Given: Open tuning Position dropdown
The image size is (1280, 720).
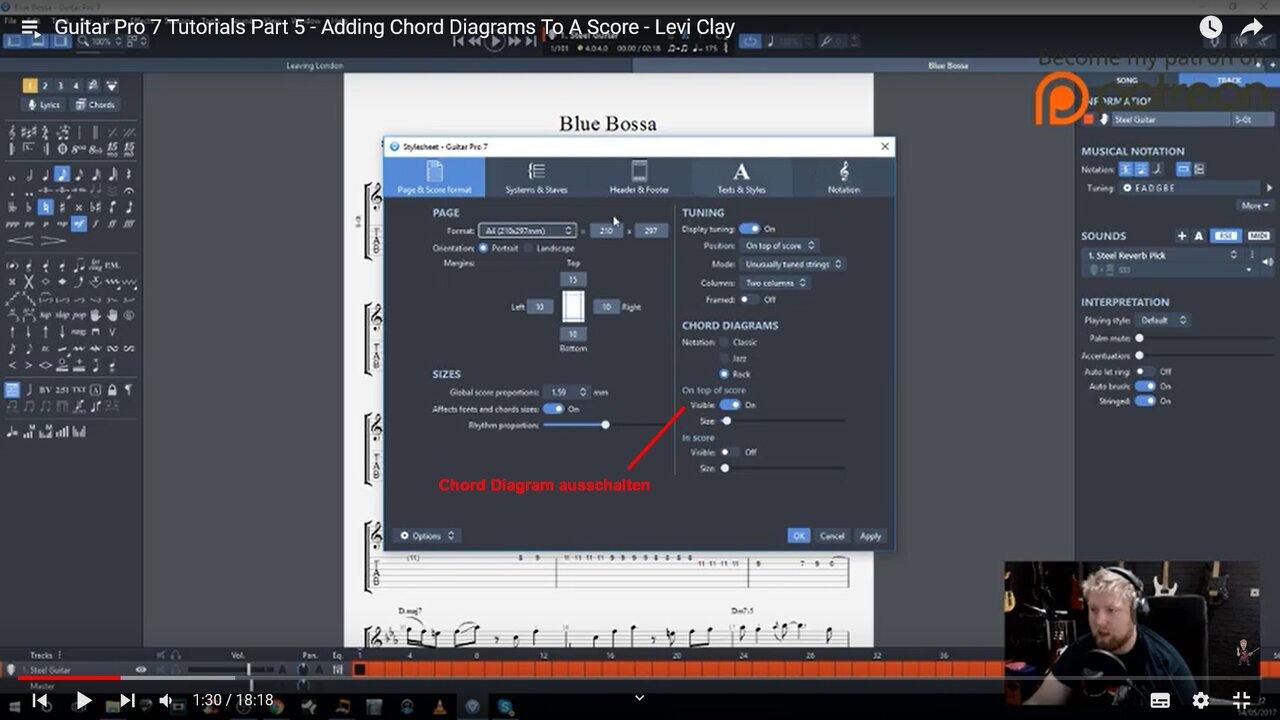Looking at the screenshot, I should [x=780, y=245].
